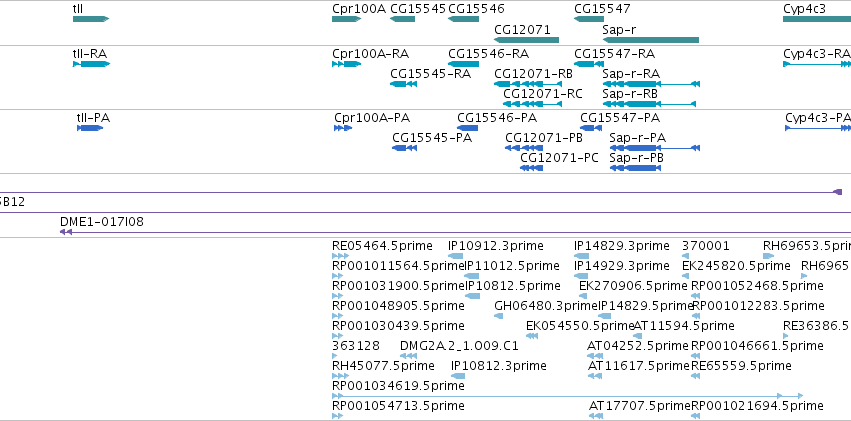
Task: Open the Sap-r-PB protein feature
Action: [x=635, y=168]
